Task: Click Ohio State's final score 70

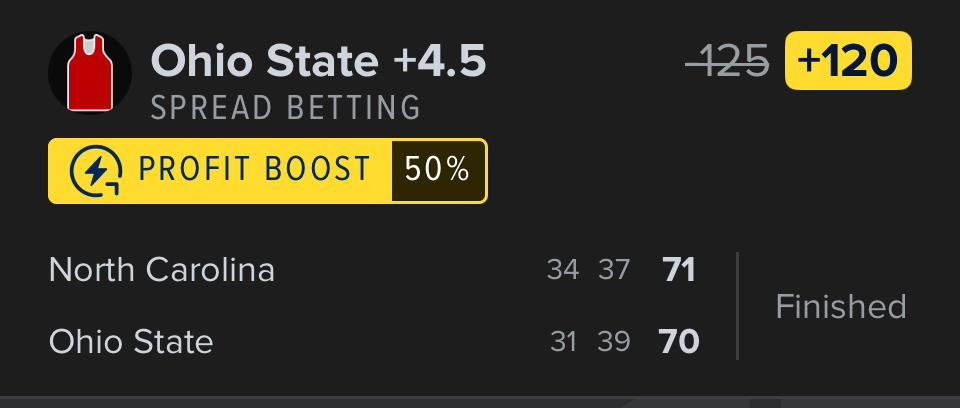Action: pyautogui.click(x=679, y=342)
